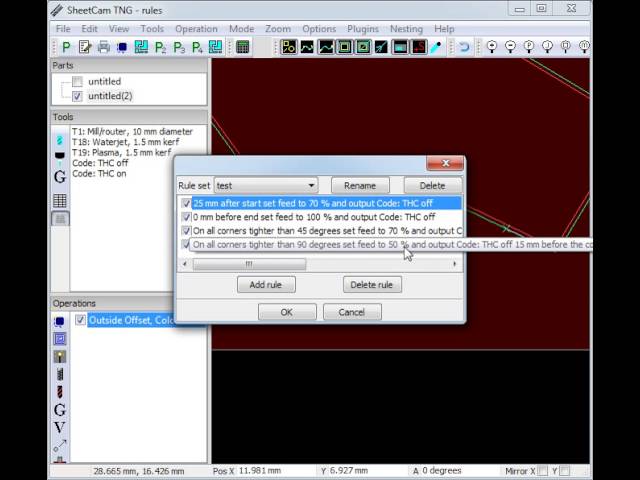Toggle the untitled part checkbox
The width and height of the screenshot is (640, 480).
click(x=77, y=82)
